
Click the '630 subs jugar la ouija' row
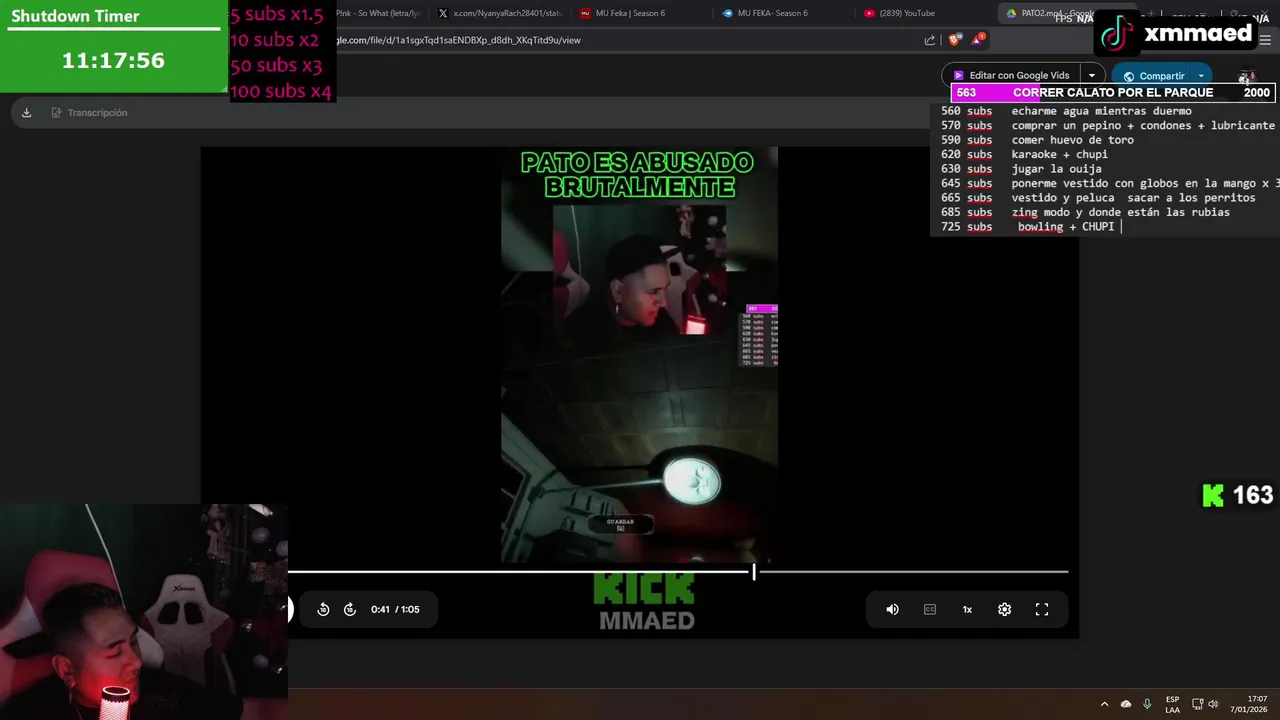pyautogui.click(x=1021, y=169)
